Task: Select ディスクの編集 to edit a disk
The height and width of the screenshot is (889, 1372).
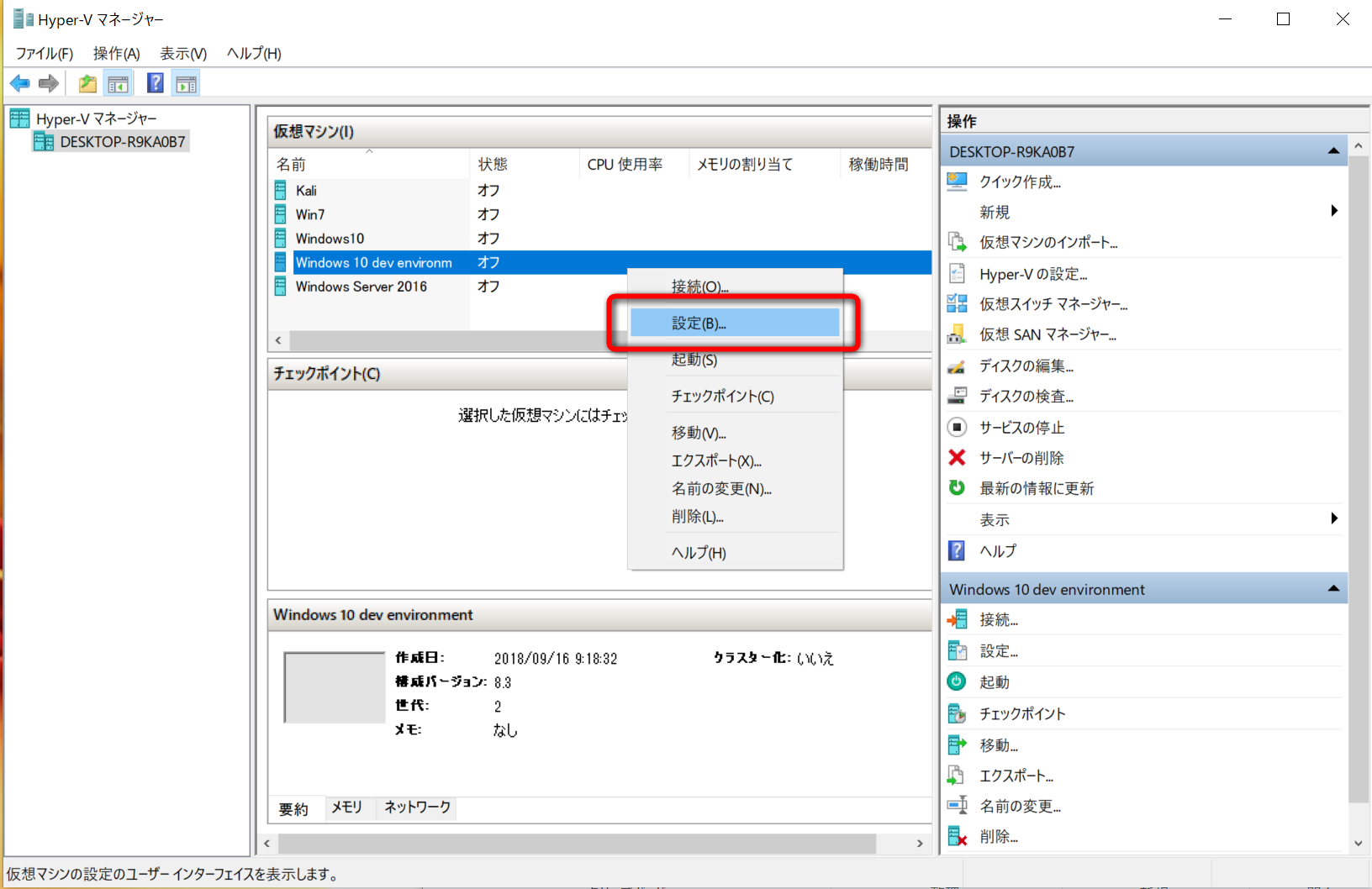Action: pos(1027,365)
